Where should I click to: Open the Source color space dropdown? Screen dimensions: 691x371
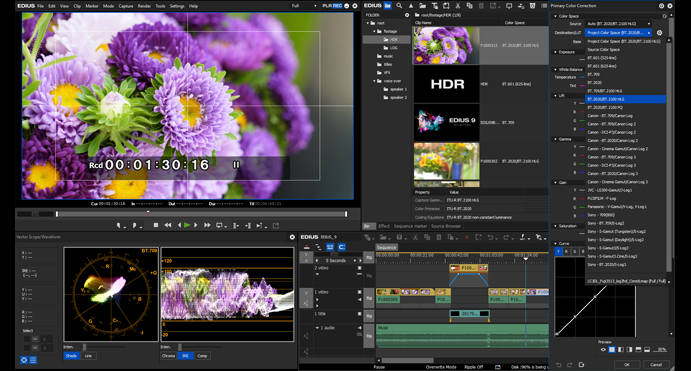click(618, 24)
